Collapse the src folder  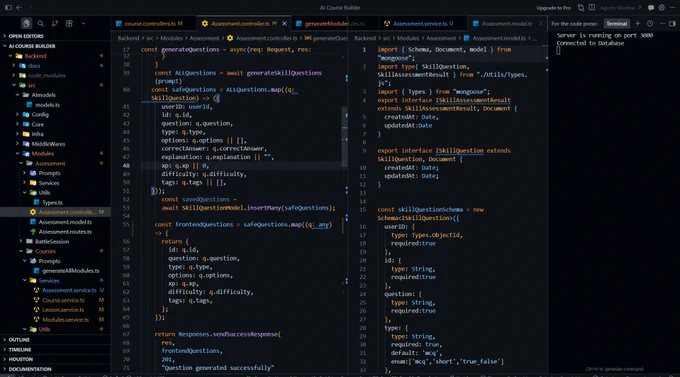[55, 85]
